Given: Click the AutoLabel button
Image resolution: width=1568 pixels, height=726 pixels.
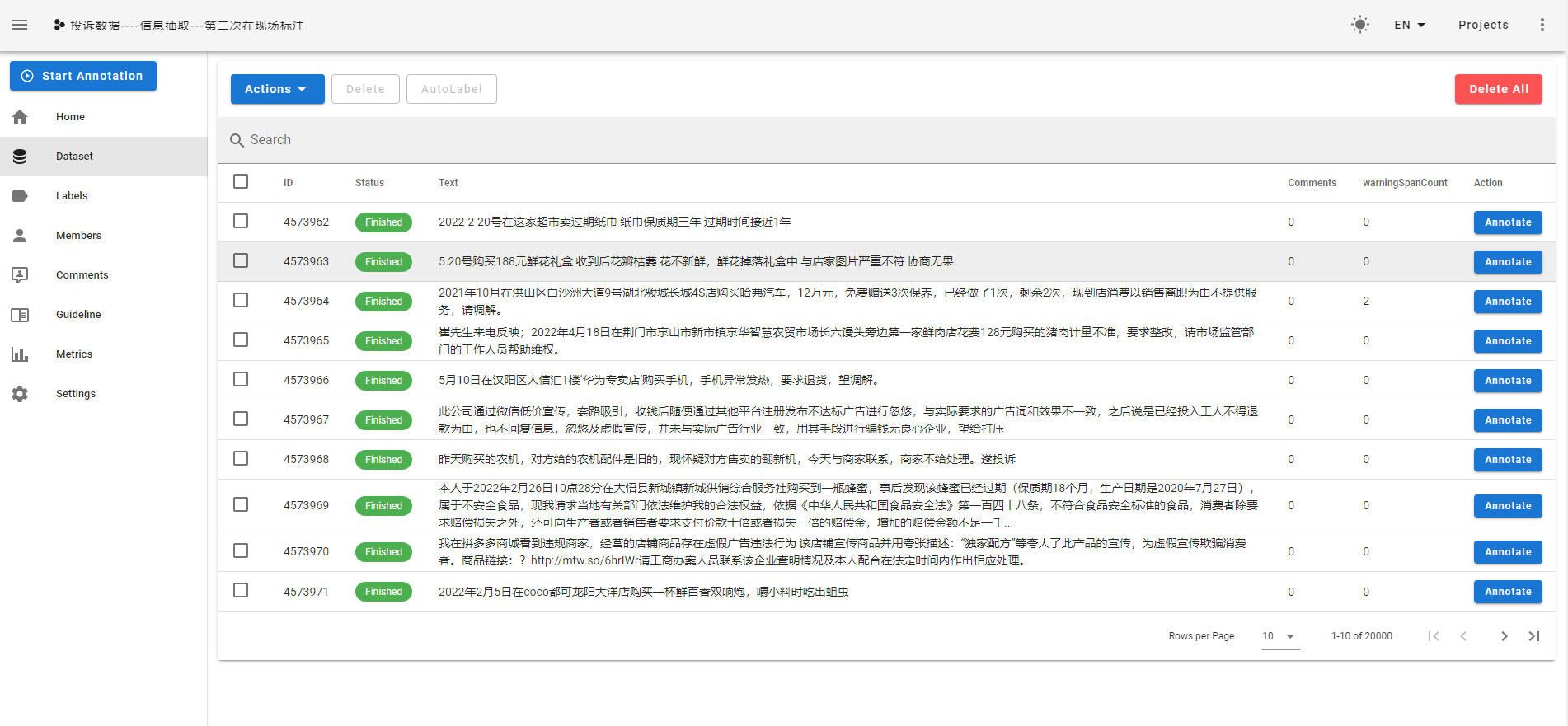Looking at the screenshot, I should (451, 89).
